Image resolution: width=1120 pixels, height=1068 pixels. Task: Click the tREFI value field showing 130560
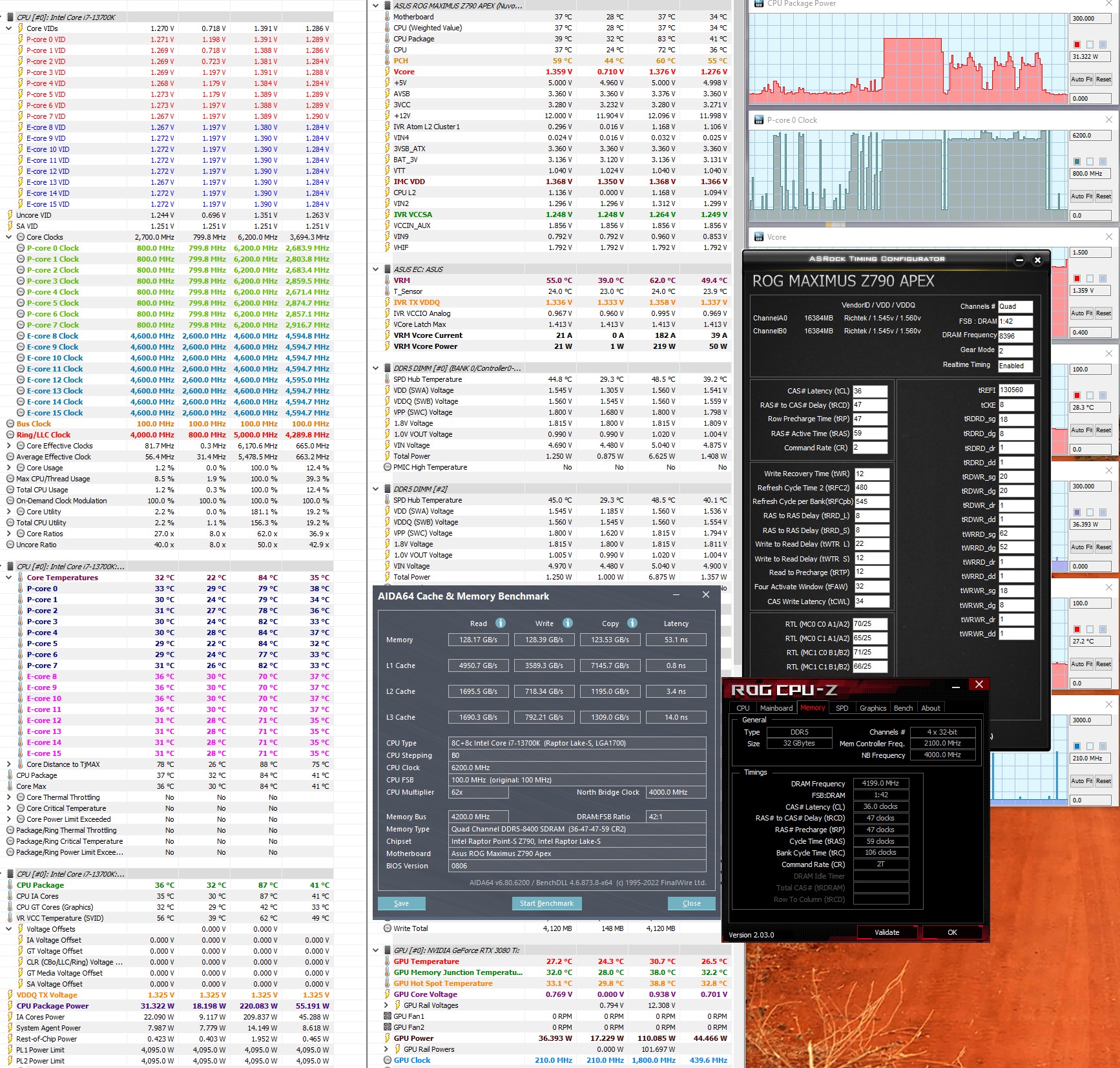(x=1016, y=390)
